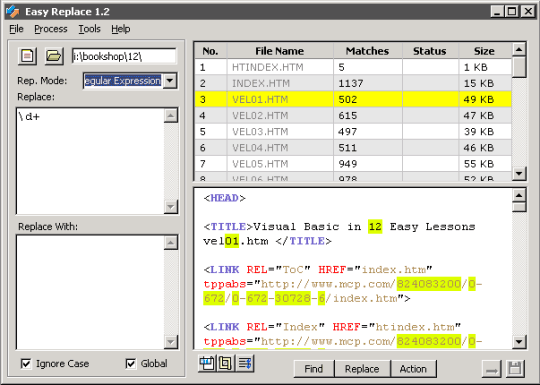Click the floppy disk save icon
The height and width of the screenshot is (385, 540).
coord(516,369)
